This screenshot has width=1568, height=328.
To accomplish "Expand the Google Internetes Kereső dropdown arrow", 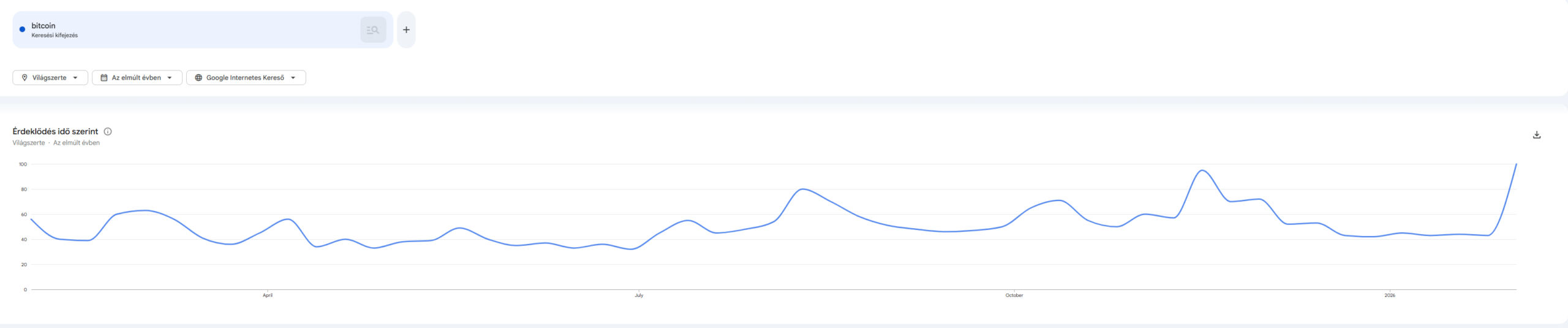I will click(293, 78).
